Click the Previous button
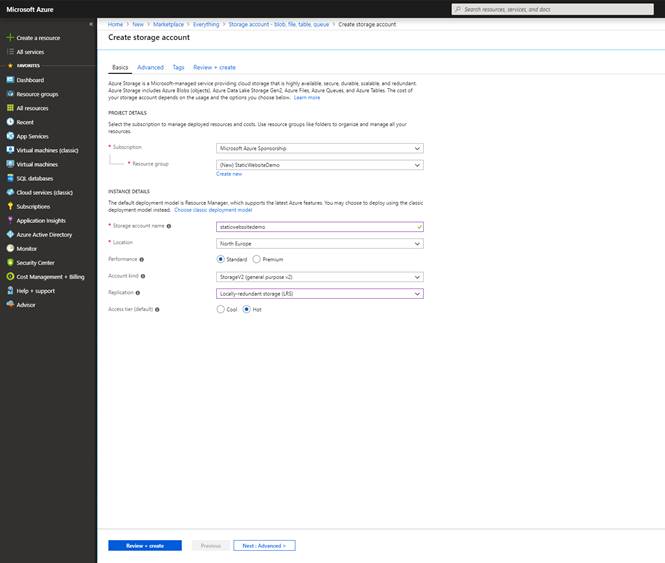 click(211, 546)
